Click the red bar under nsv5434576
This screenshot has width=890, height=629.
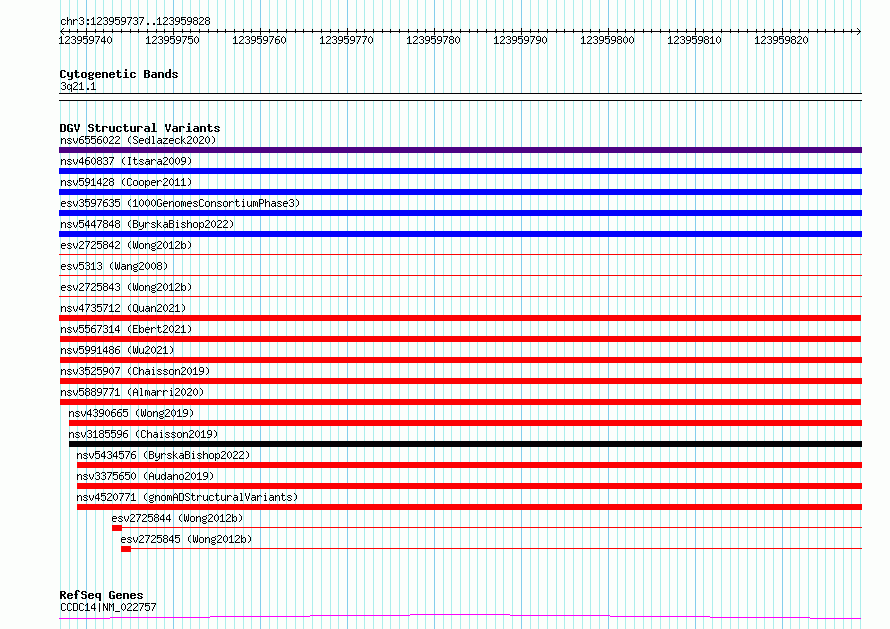[469, 465]
